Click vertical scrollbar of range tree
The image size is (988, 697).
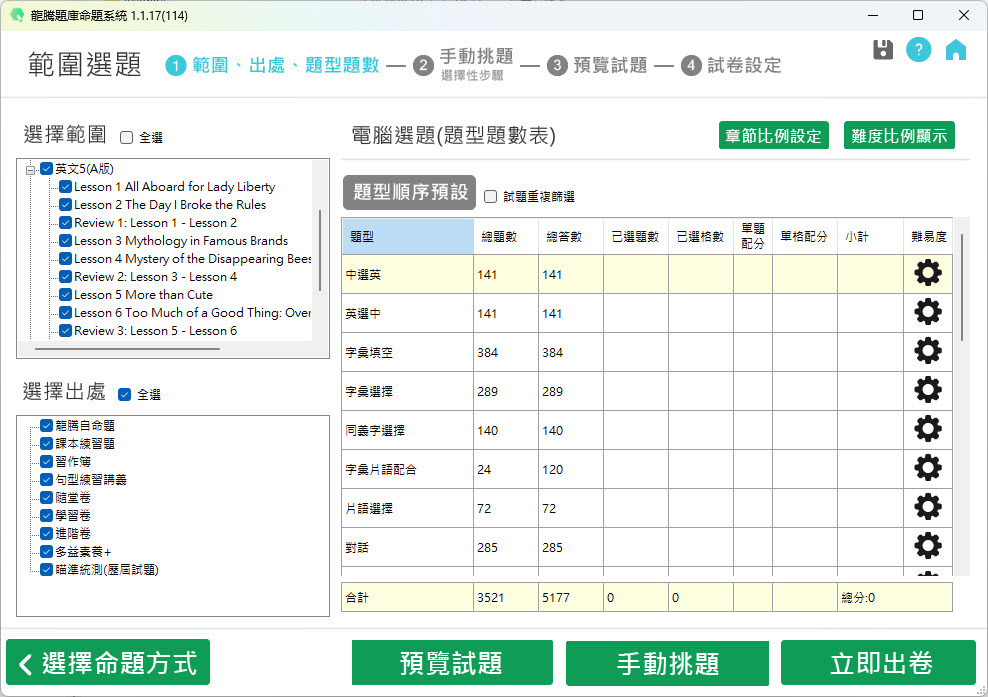coord(321,250)
